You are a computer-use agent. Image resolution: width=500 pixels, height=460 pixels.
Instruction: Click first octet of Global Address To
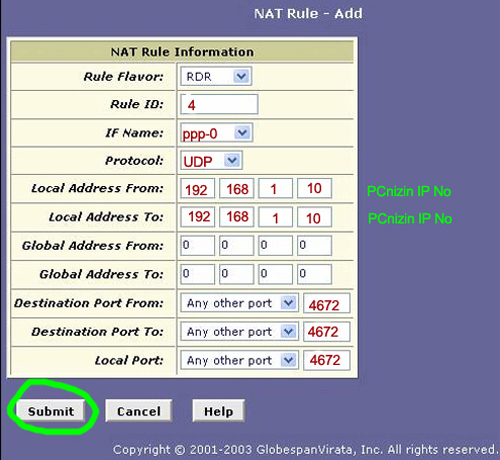[x=197, y=274]
